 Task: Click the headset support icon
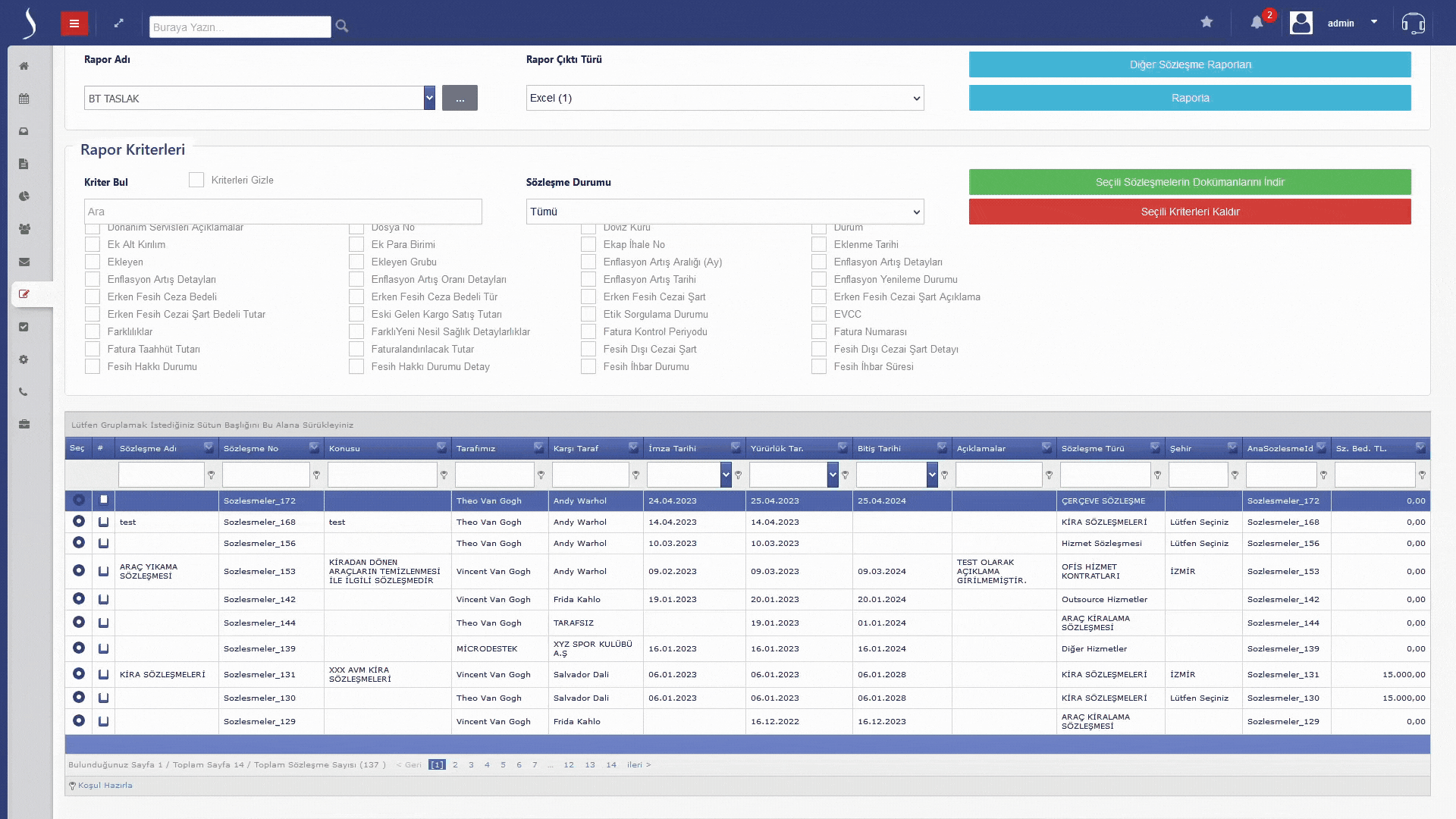(x=1413, y=24)
